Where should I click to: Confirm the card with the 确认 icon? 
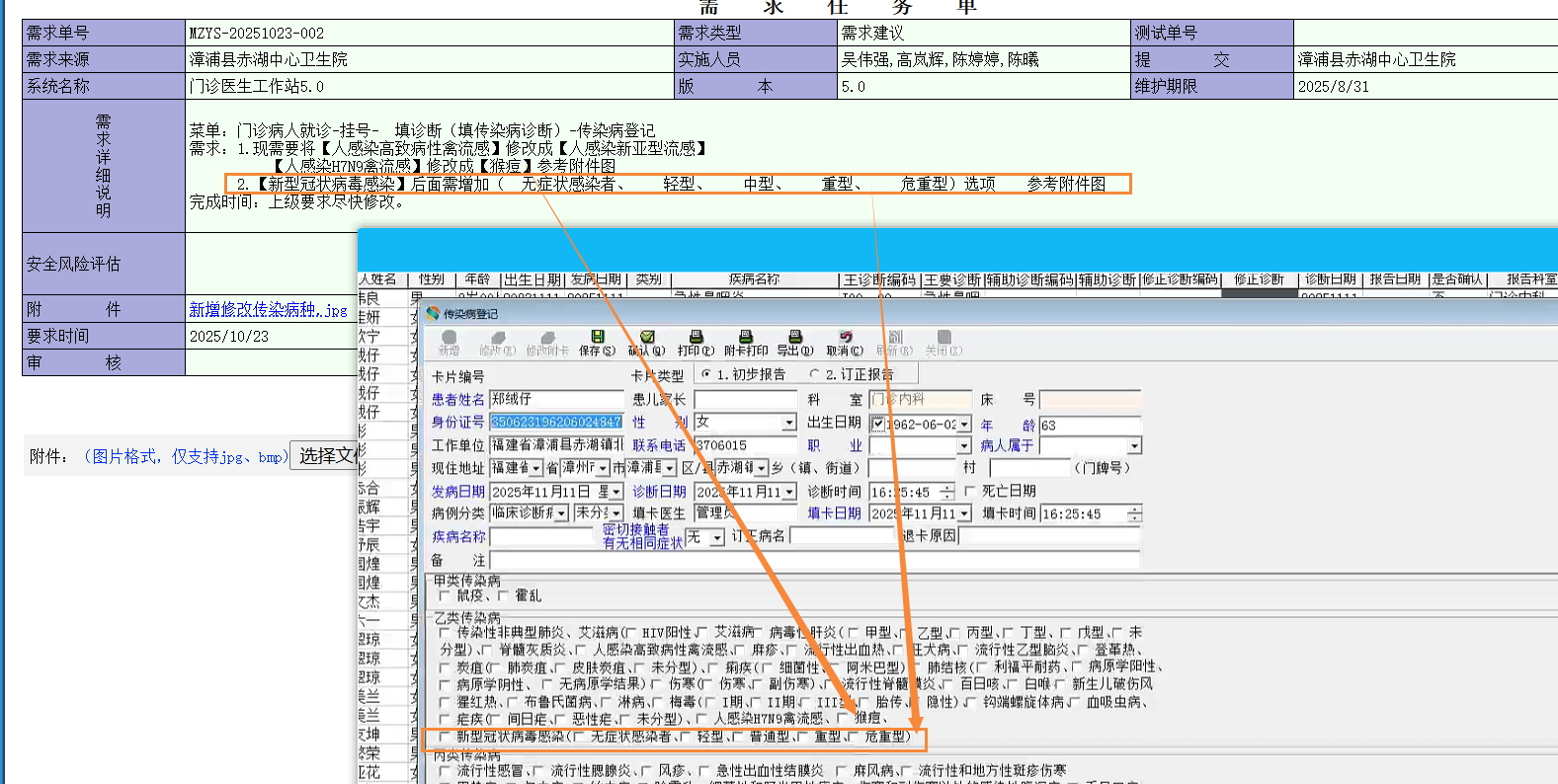pos(647,337)
